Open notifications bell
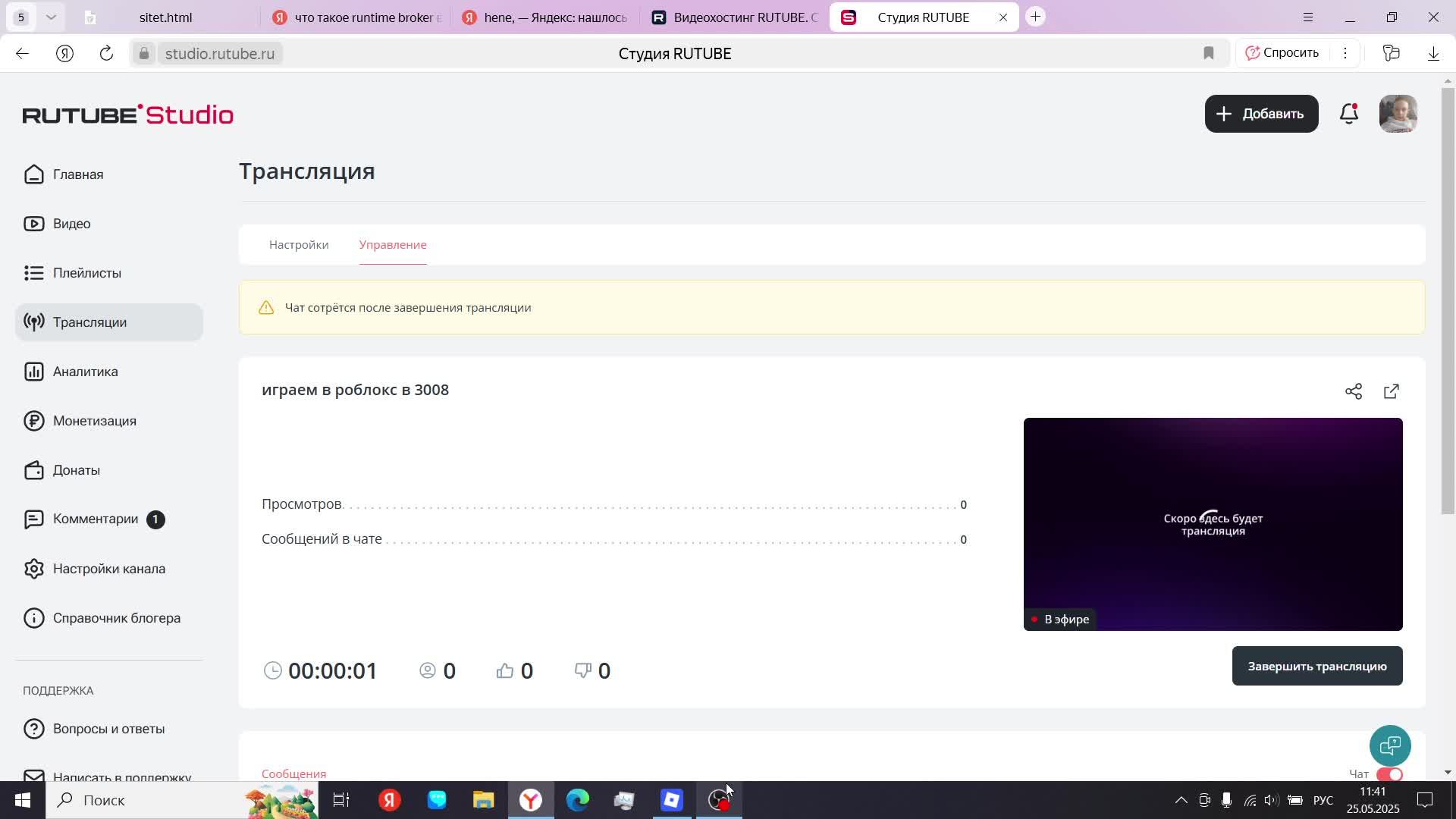This screenshot has height=819, width=1456. pos(1349,114)
